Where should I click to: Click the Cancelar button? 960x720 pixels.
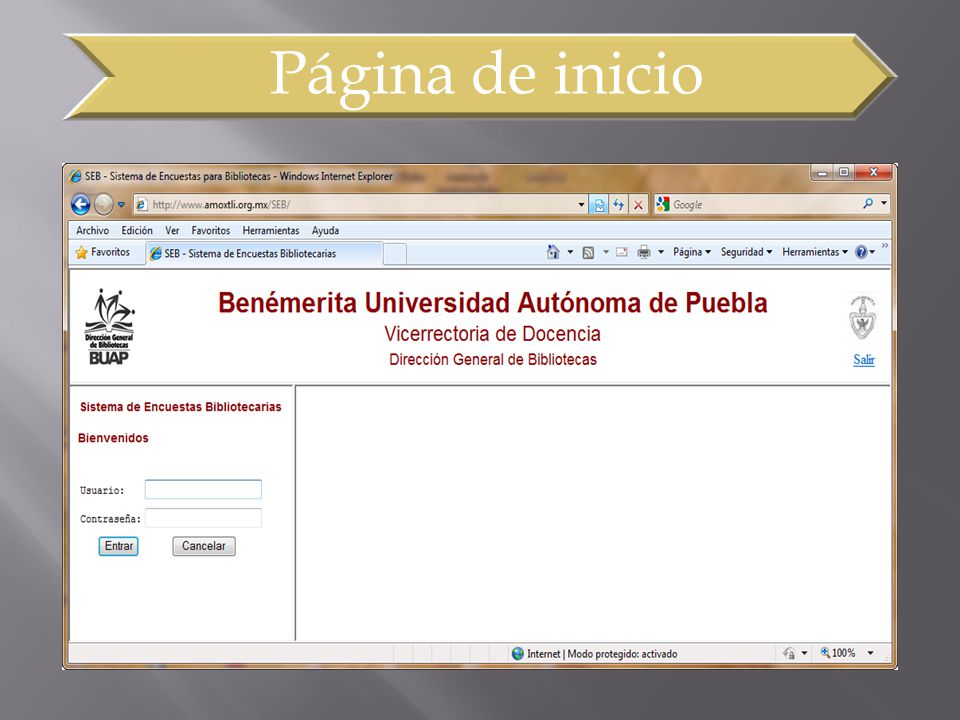point(204,546)
